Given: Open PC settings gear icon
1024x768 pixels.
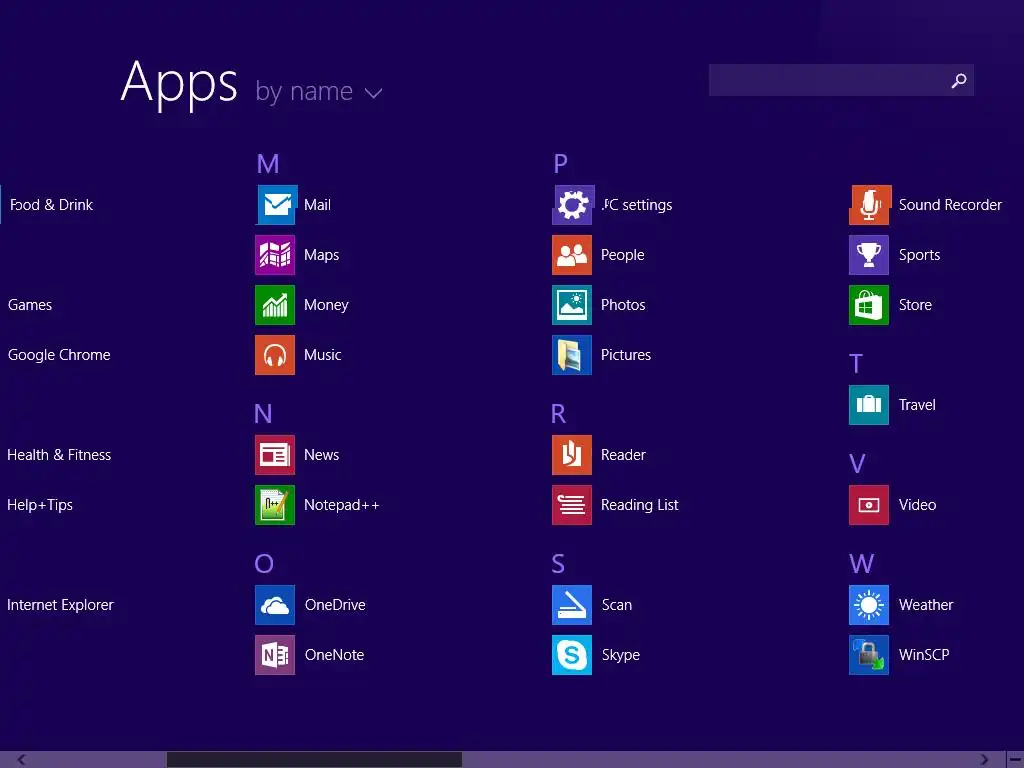Looking at the screenshot, I should 572,204.
